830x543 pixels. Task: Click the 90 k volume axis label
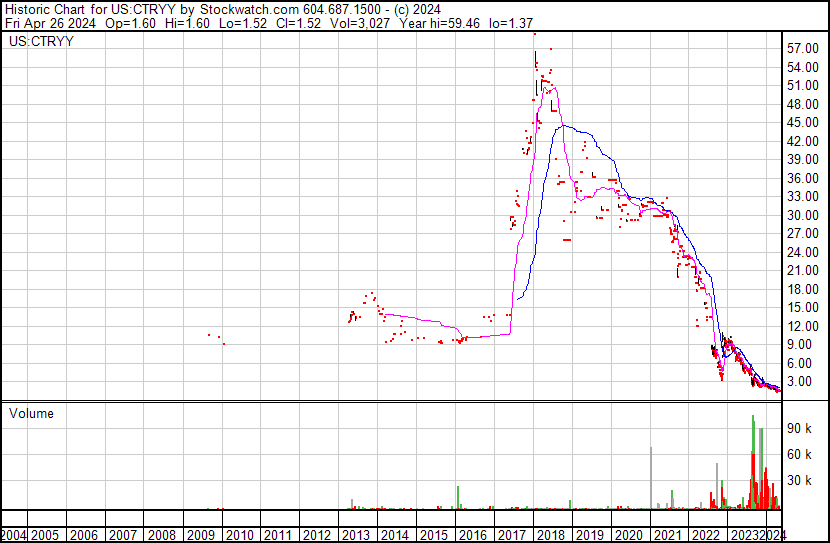pyautogui.click(x=799, y=428)
